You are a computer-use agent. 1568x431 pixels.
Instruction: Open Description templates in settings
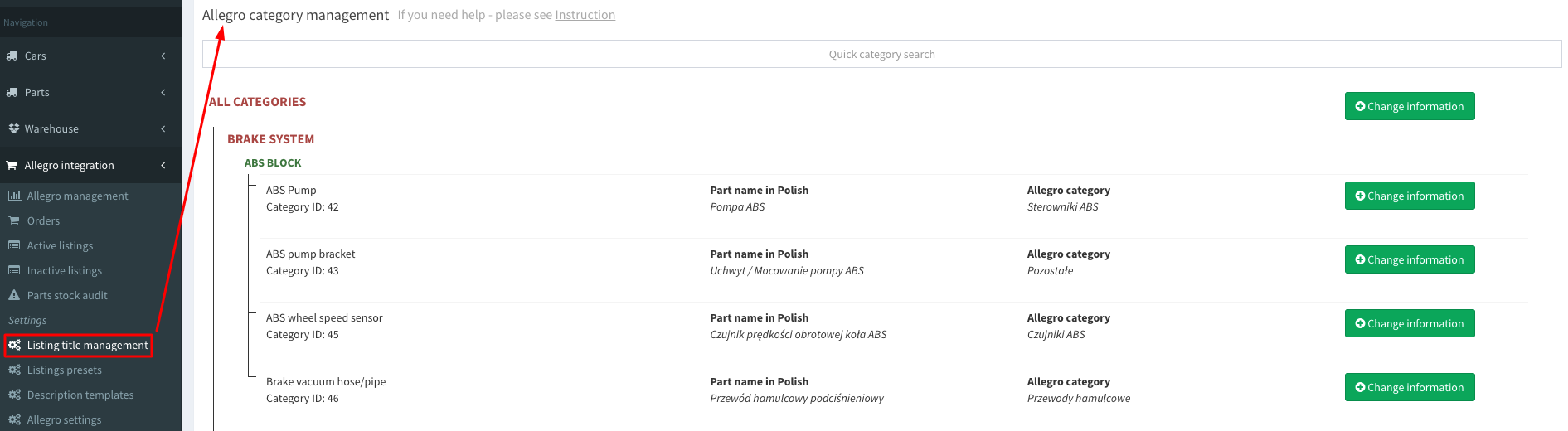pos(80,395)
